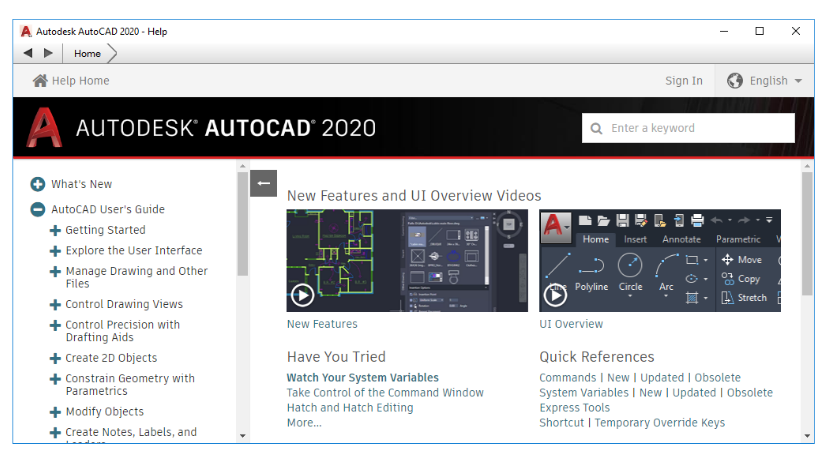The image size is (823, 461).
Task: Open the Commands quick reference
Action: 567,378
